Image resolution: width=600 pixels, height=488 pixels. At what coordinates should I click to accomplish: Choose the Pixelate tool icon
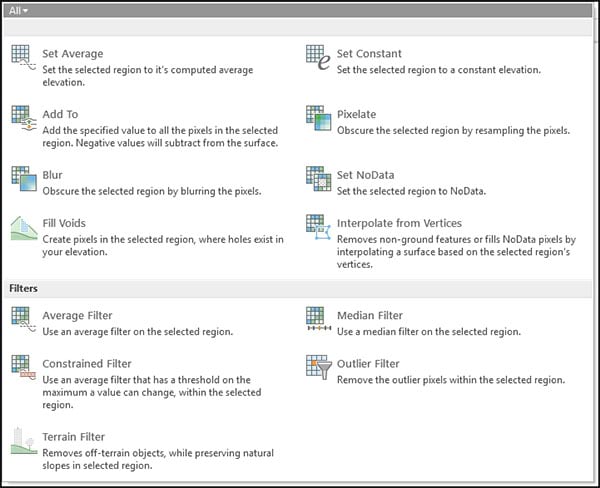(x=317, y=120)
